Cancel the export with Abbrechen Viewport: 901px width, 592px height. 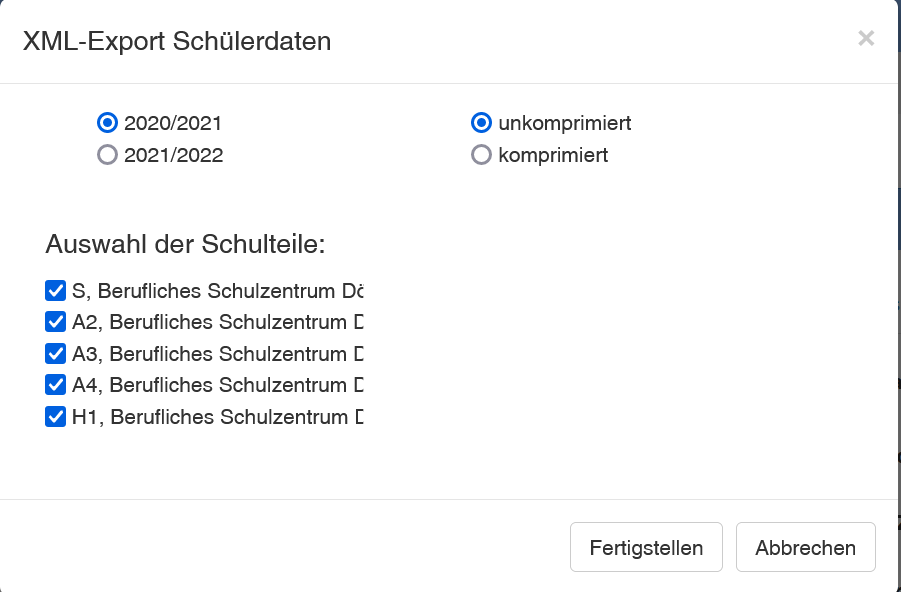click(x=805, y=548)
